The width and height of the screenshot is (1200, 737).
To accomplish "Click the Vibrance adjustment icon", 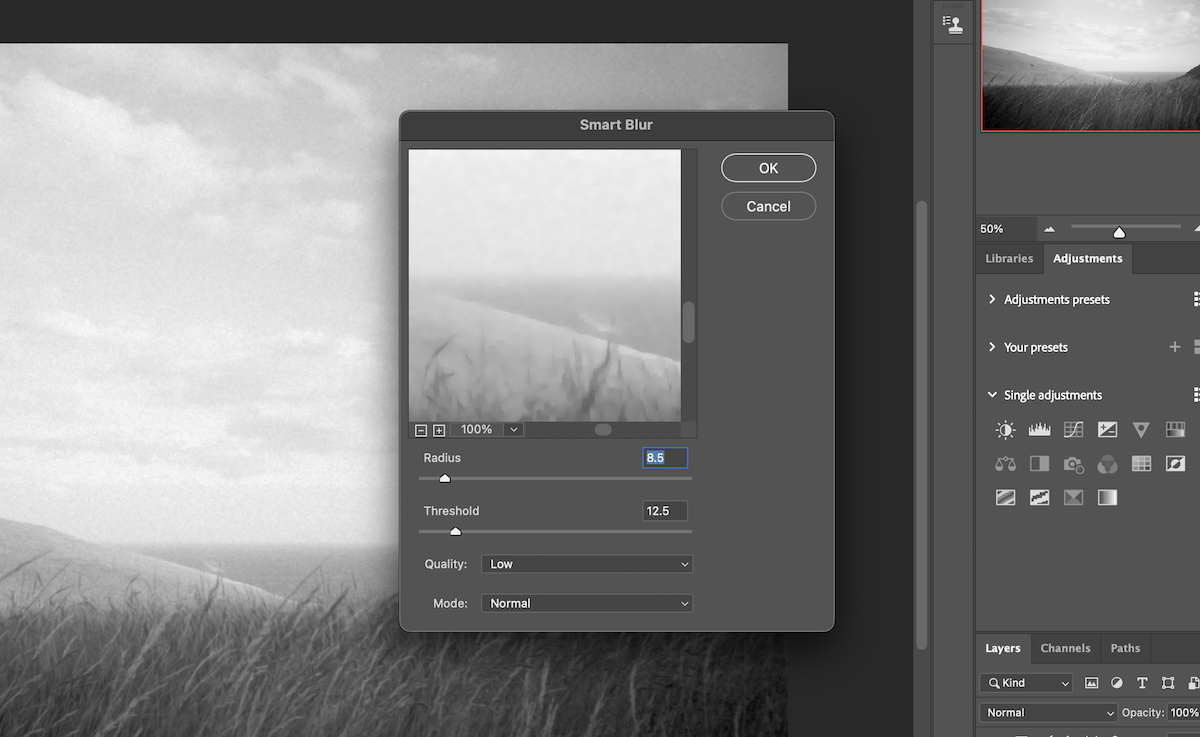I will pyautogui.click(x=1140, y=429).
